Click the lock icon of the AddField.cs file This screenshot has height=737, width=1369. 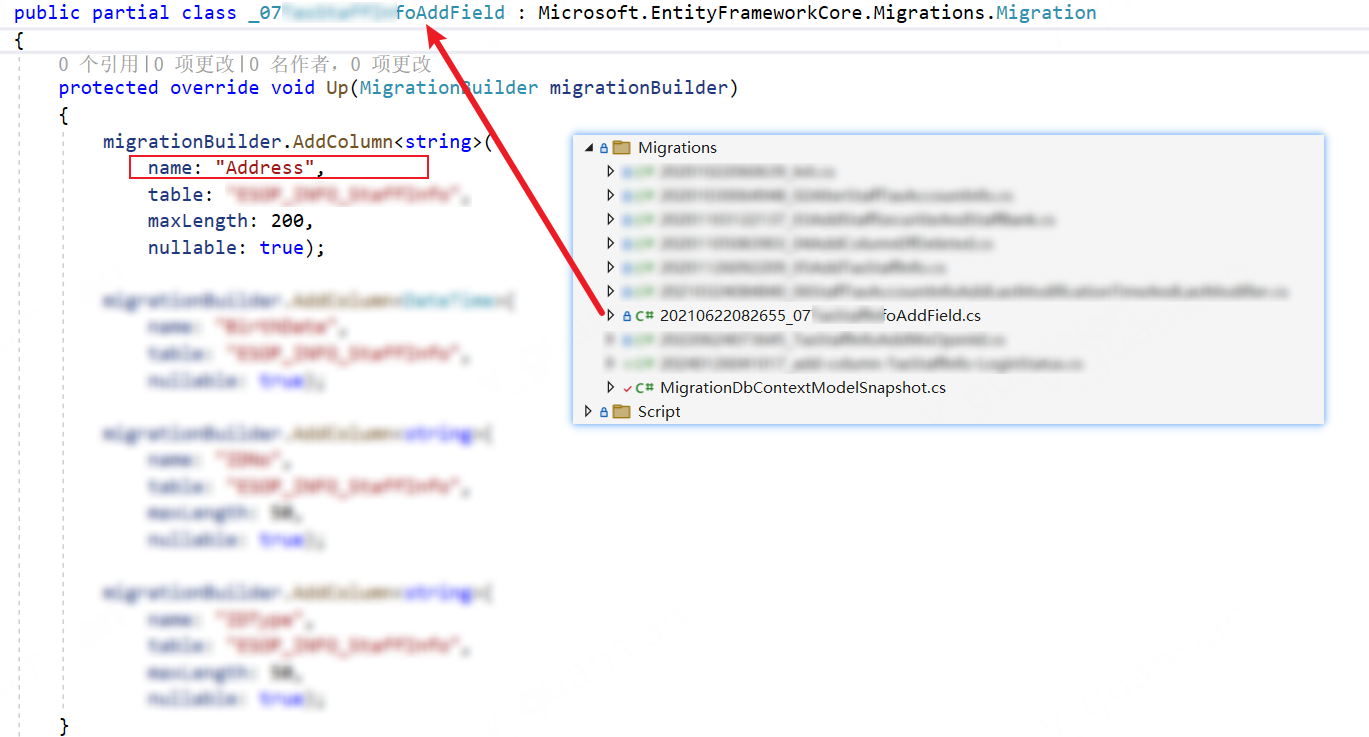click(627, 316)
